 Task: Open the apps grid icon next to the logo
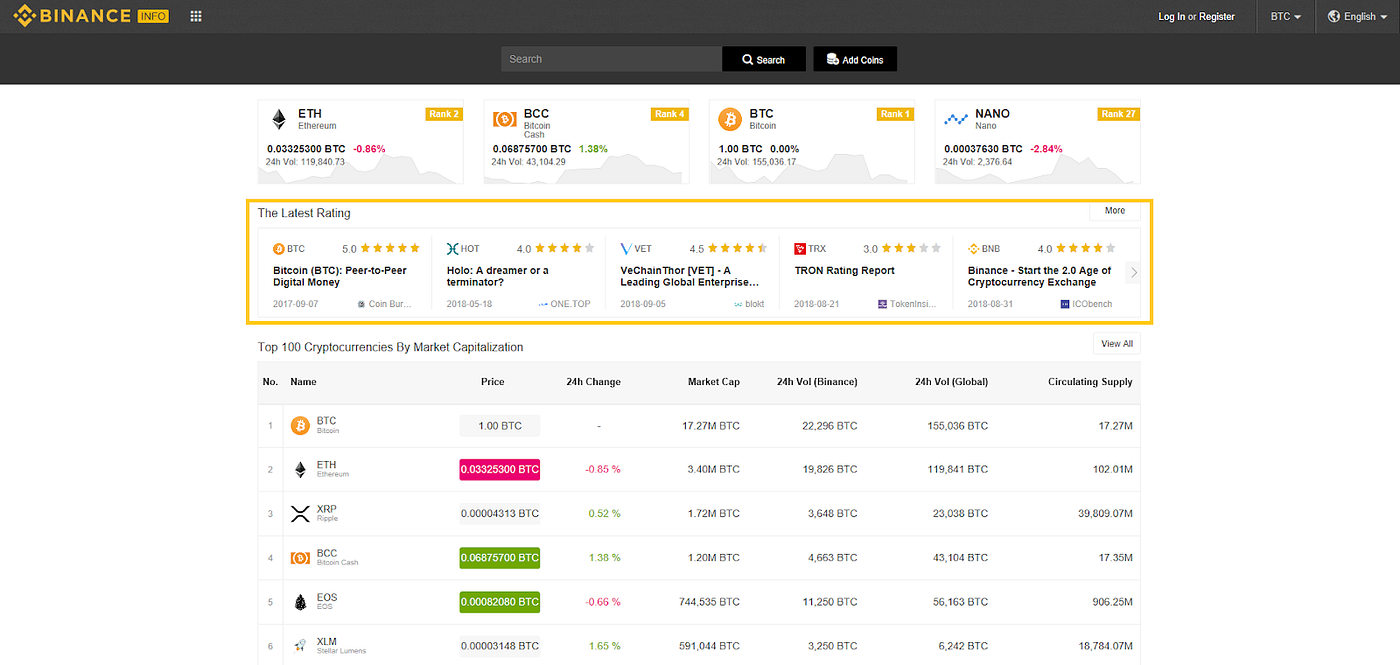click(x=196, y=15)
